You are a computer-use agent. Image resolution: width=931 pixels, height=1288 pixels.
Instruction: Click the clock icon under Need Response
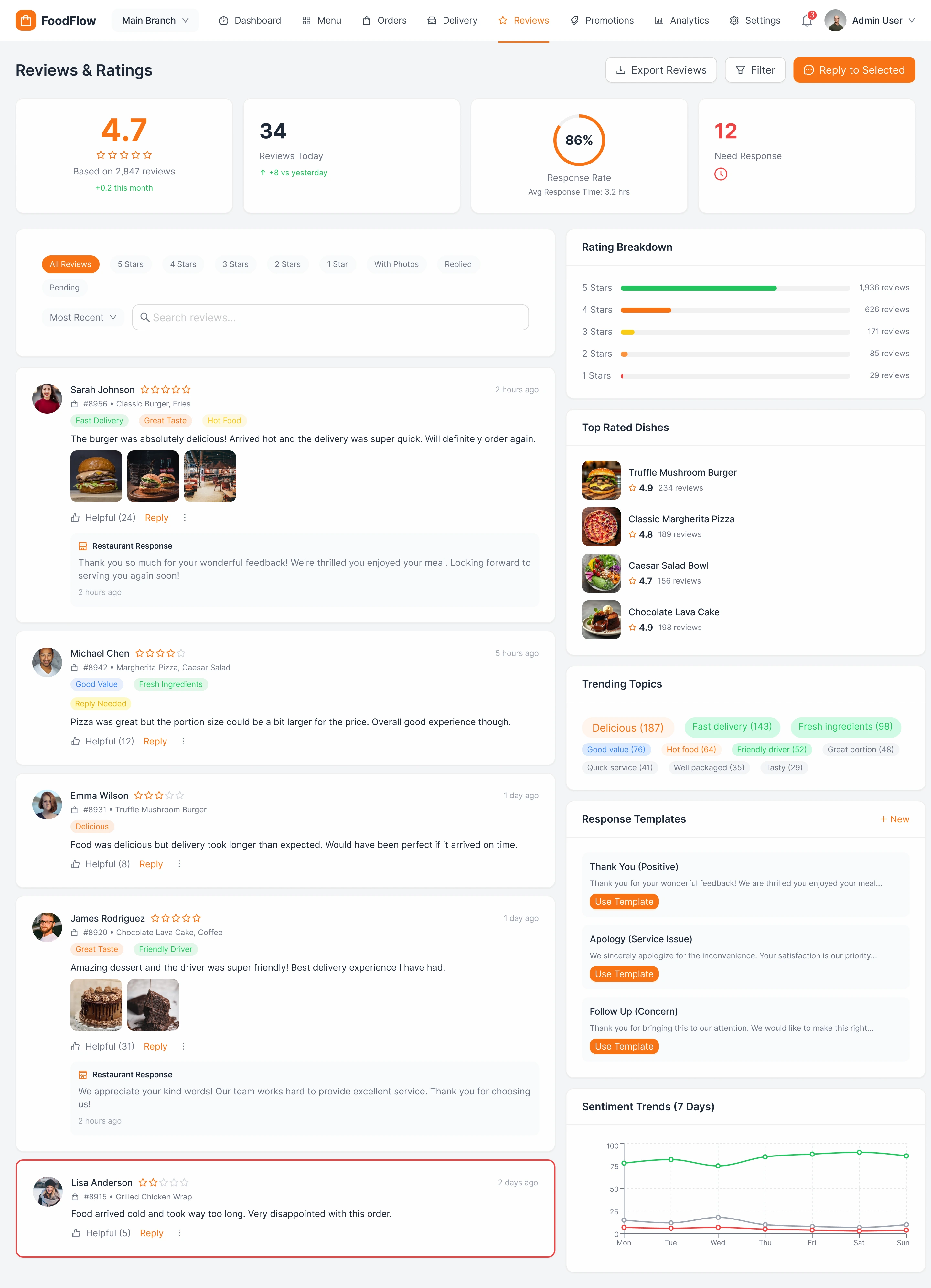coord(720,174)
